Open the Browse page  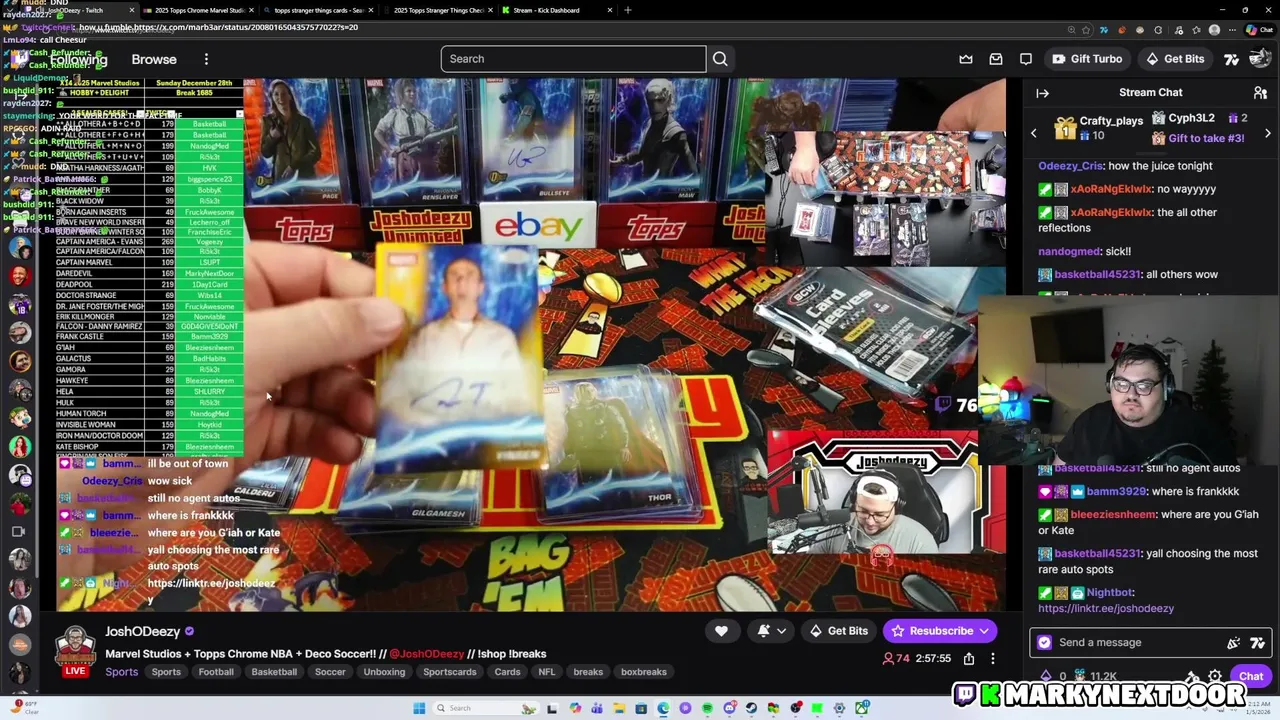point(154,59)
